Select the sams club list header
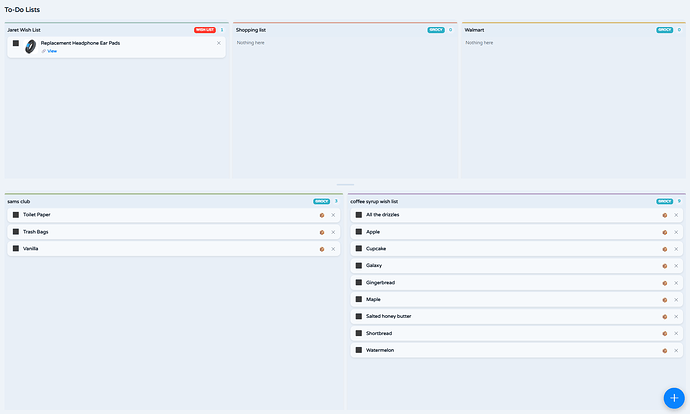690x414 pixels. tap(18, 202)
